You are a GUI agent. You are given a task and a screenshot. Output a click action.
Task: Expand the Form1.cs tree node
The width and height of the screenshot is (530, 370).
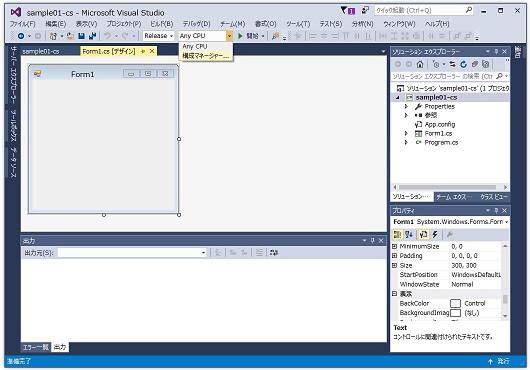[406, 133]
